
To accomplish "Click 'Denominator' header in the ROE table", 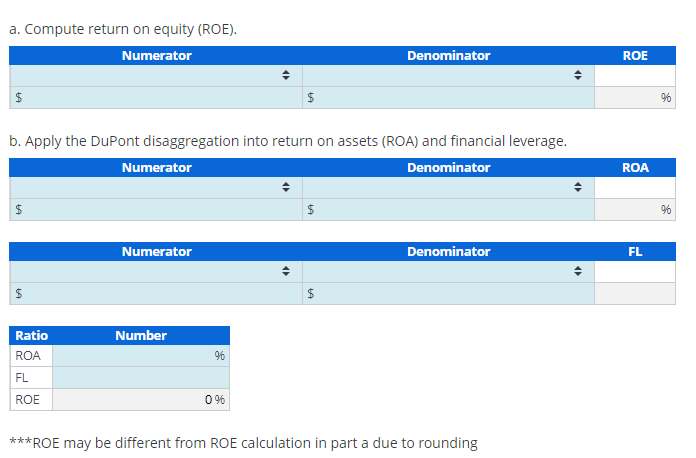I will (x=449, y=55).
